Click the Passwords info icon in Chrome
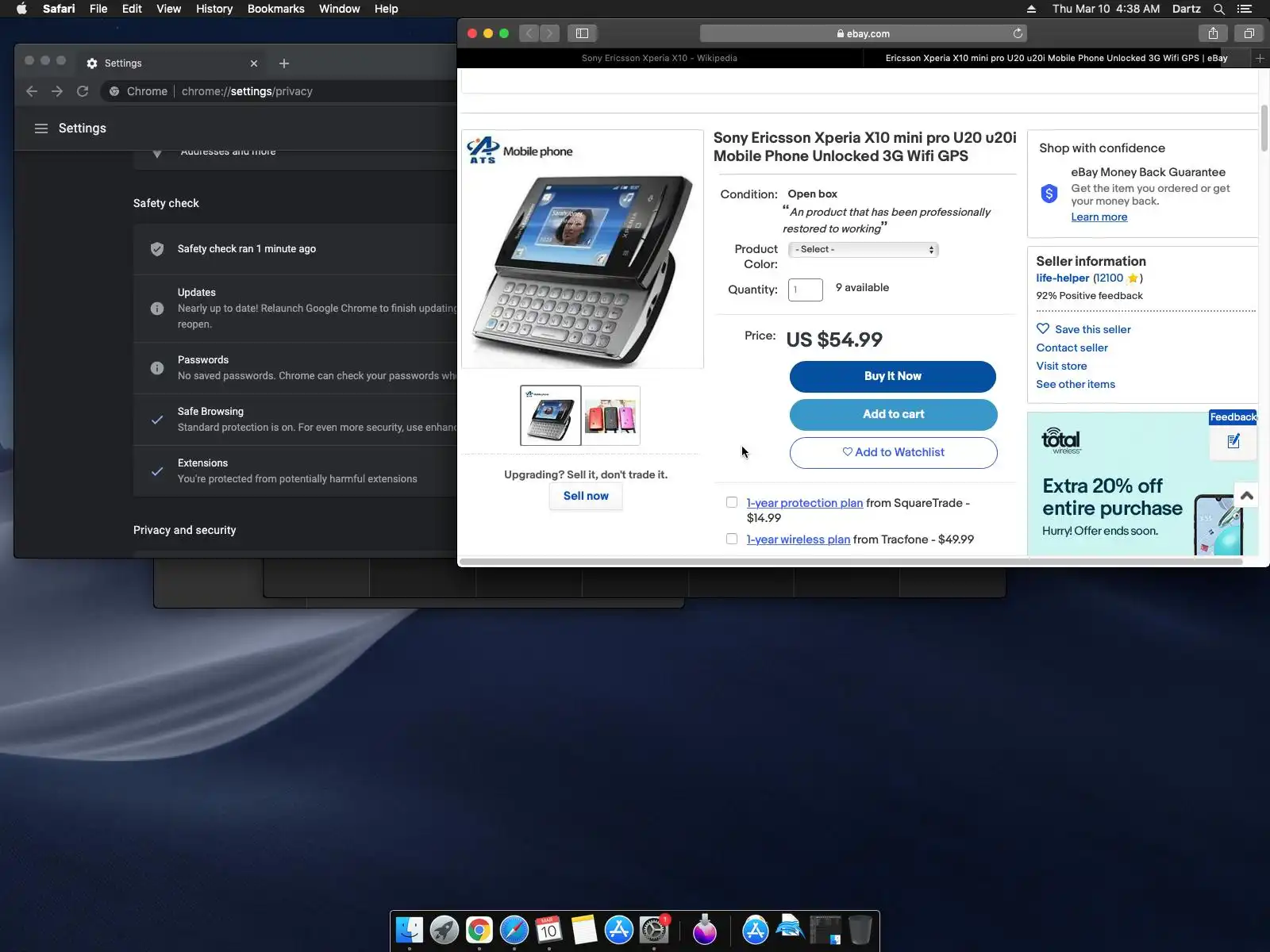The image size is (1270, 952). (x=157, y=368)
